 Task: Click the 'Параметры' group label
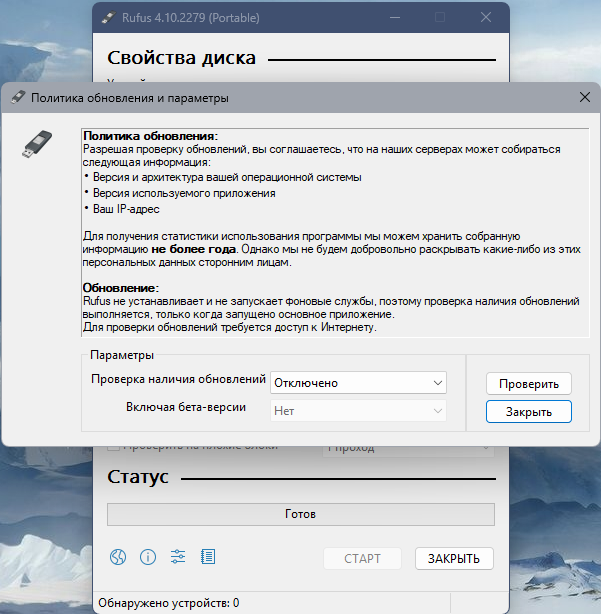[122, 355]
